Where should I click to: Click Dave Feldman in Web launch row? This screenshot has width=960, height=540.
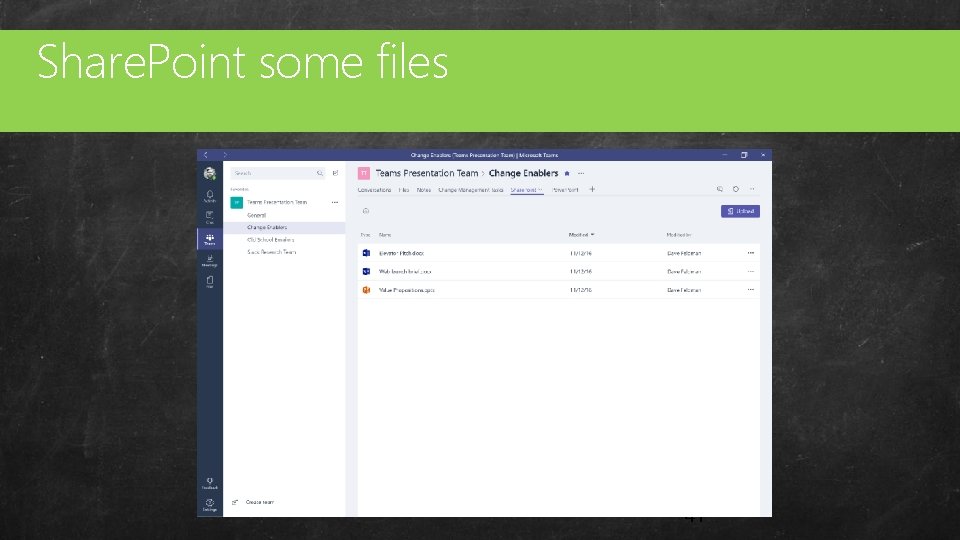pos(684,271)
